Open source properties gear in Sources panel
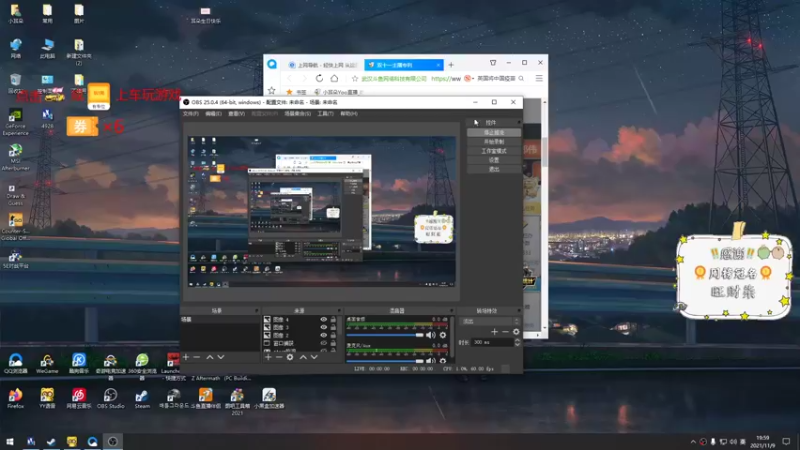 (290, 357)
